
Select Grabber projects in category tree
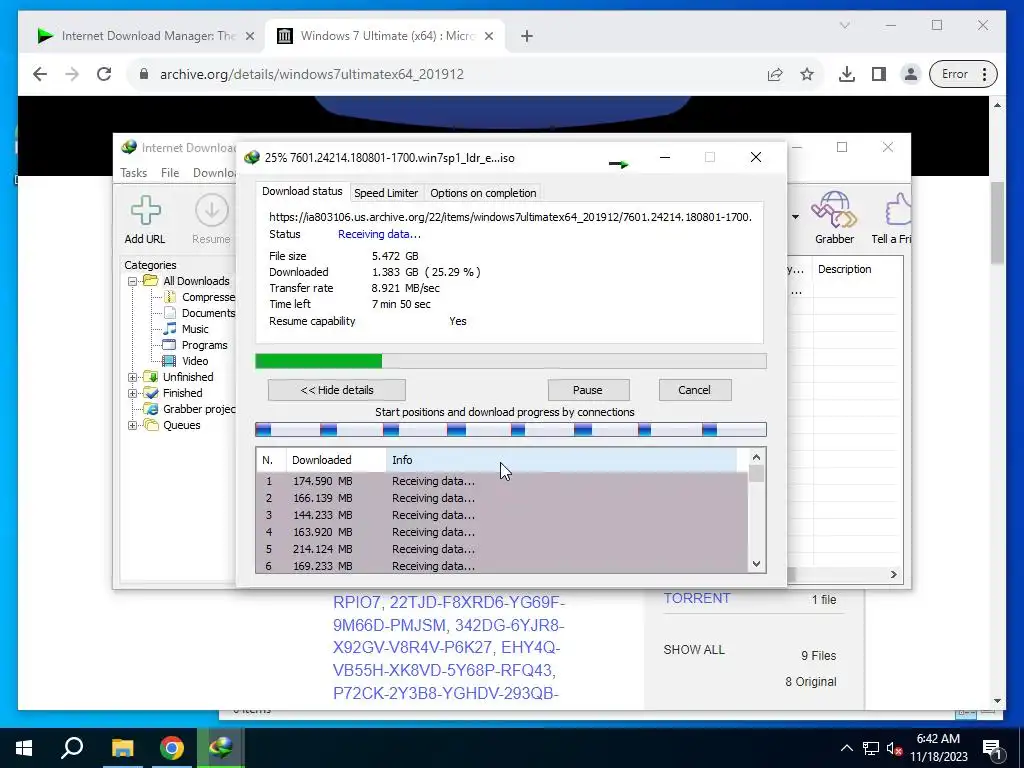(x=199, y=409)
